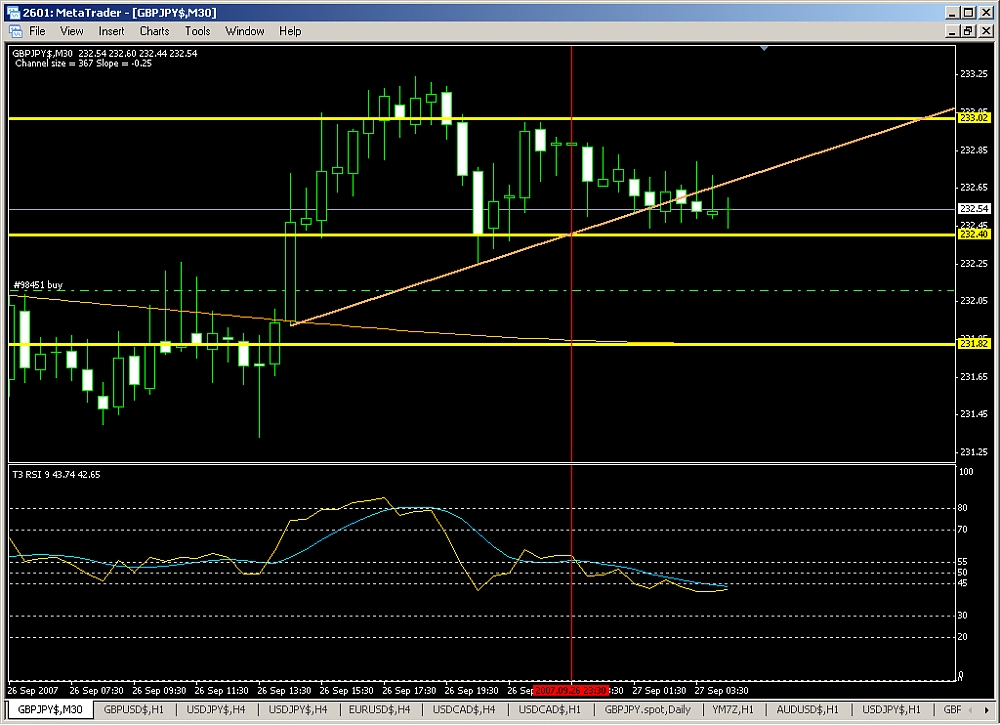Minimize the inner GBPJPY chart window

click(x=950, y=31)
